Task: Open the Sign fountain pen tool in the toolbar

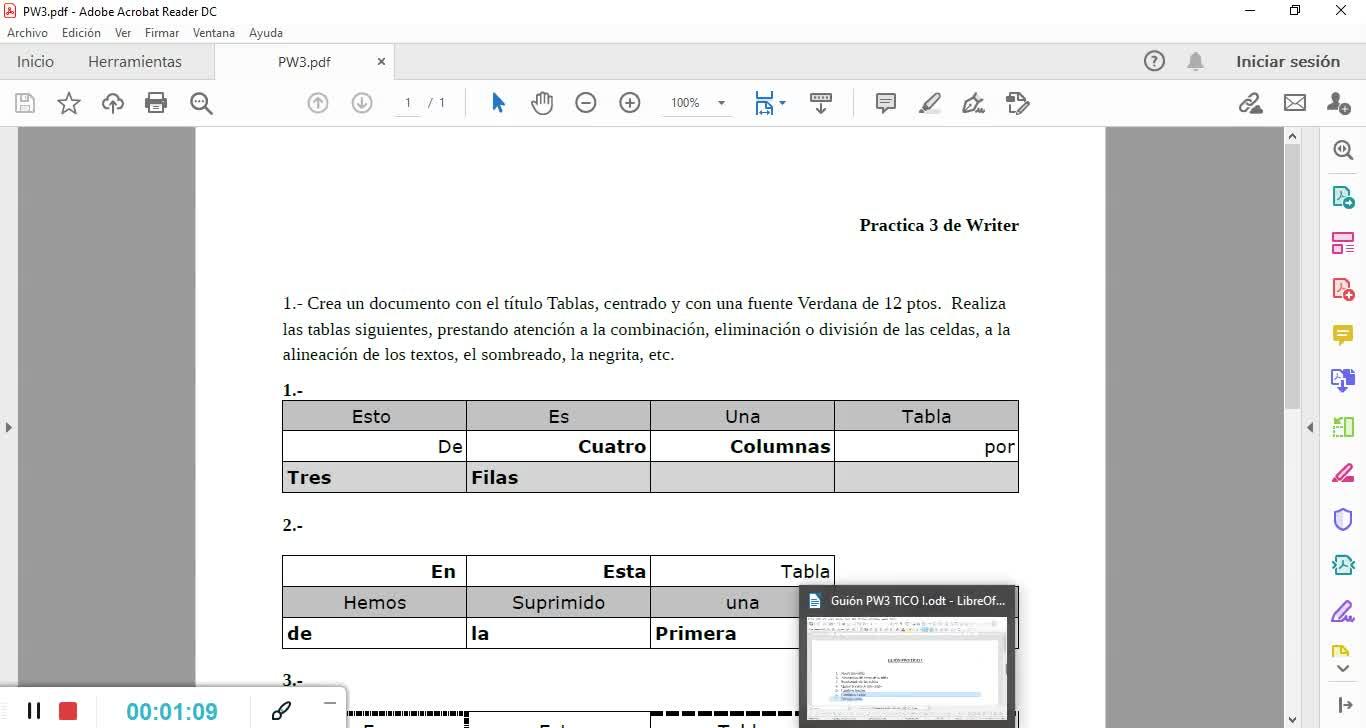Action: coord(973,103)
